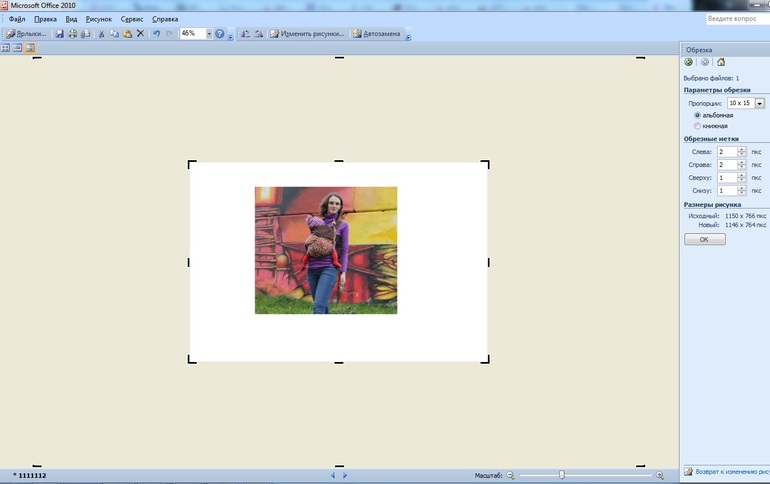Image resolution: width=770 pixels, height=484 pixels.
Task: Open the Рисунок menu
Action: (x=99, y=19)
